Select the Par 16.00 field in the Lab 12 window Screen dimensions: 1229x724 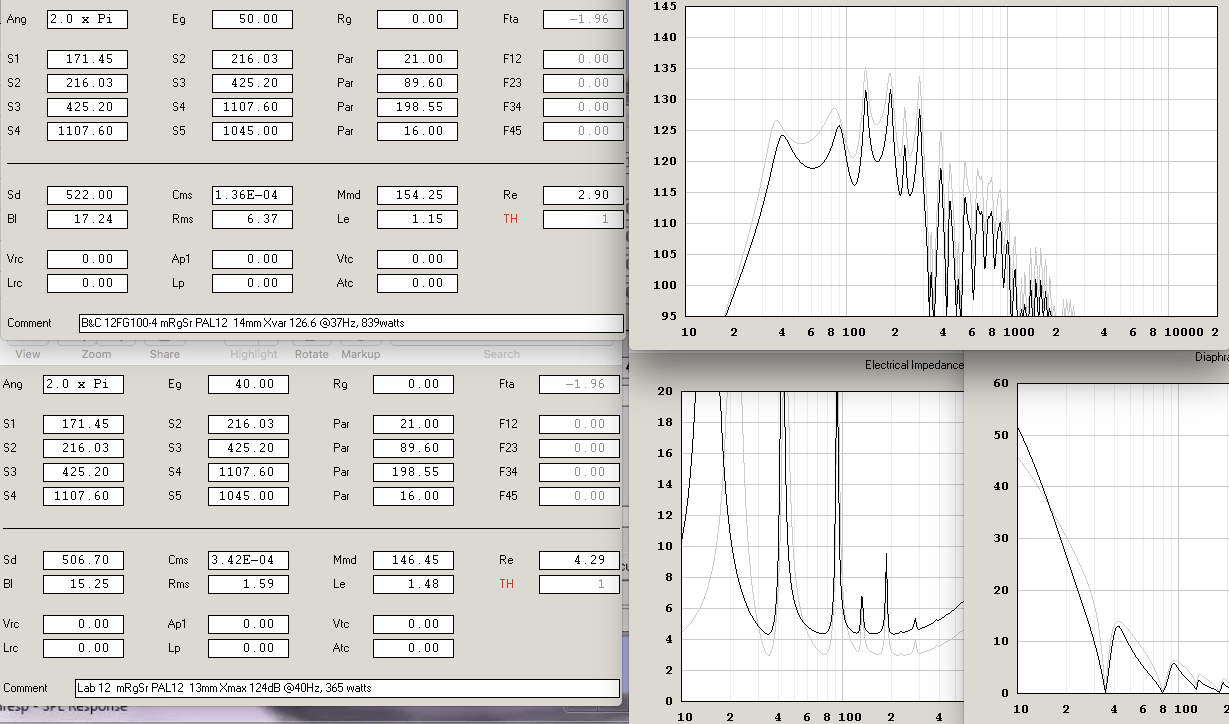tap(413, 496)
